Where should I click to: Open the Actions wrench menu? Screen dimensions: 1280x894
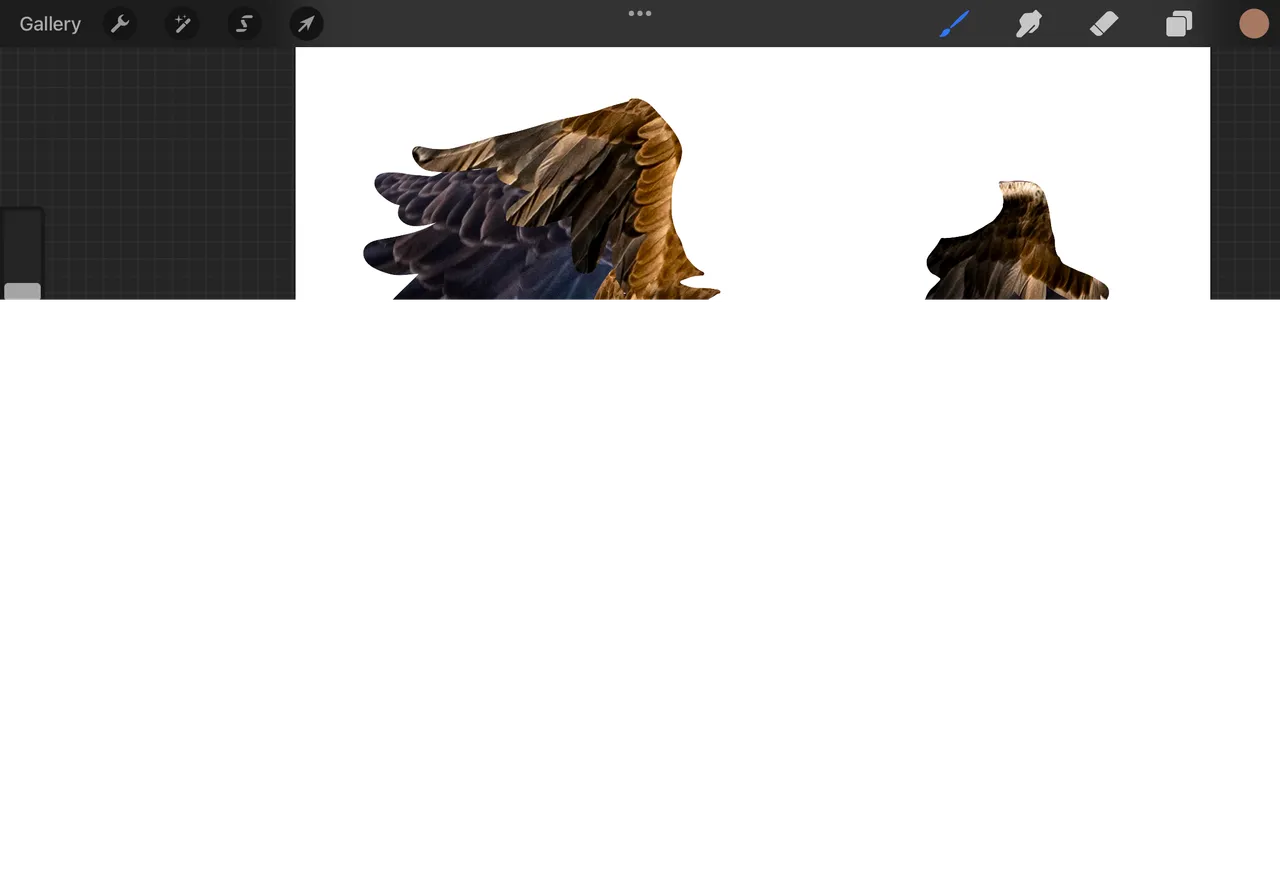[120, 24]
